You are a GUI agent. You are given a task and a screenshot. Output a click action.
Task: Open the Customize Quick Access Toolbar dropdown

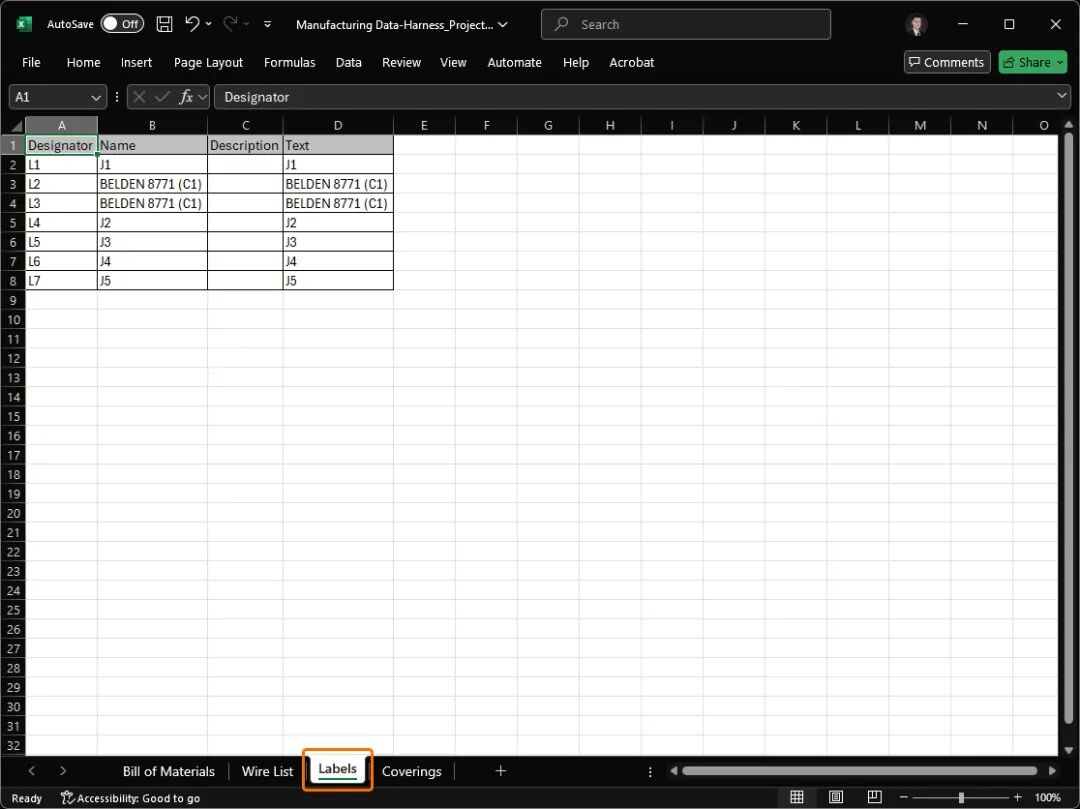pos(267,24)
